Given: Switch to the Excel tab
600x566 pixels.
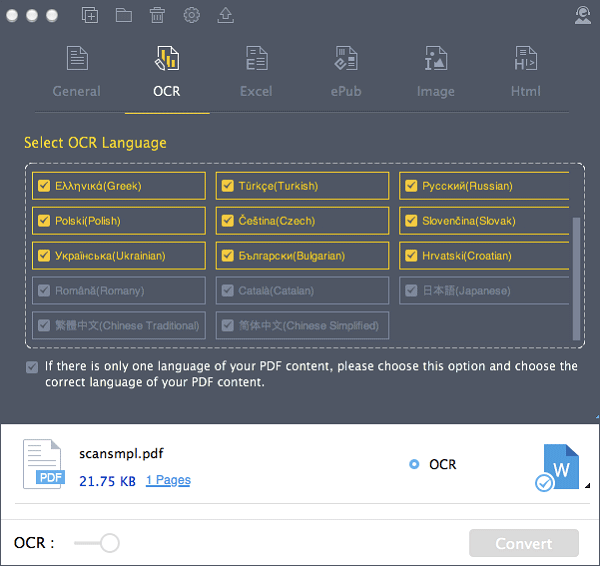Looking at the screenshot, I should [x=256, y=91].
